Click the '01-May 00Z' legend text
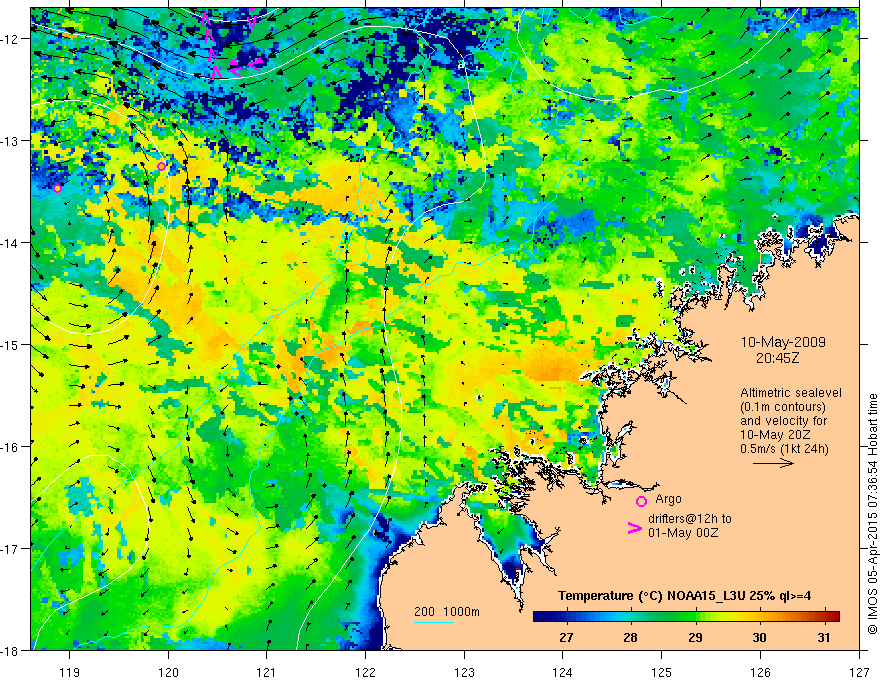880x680 pixels. [x=683, y=532]
